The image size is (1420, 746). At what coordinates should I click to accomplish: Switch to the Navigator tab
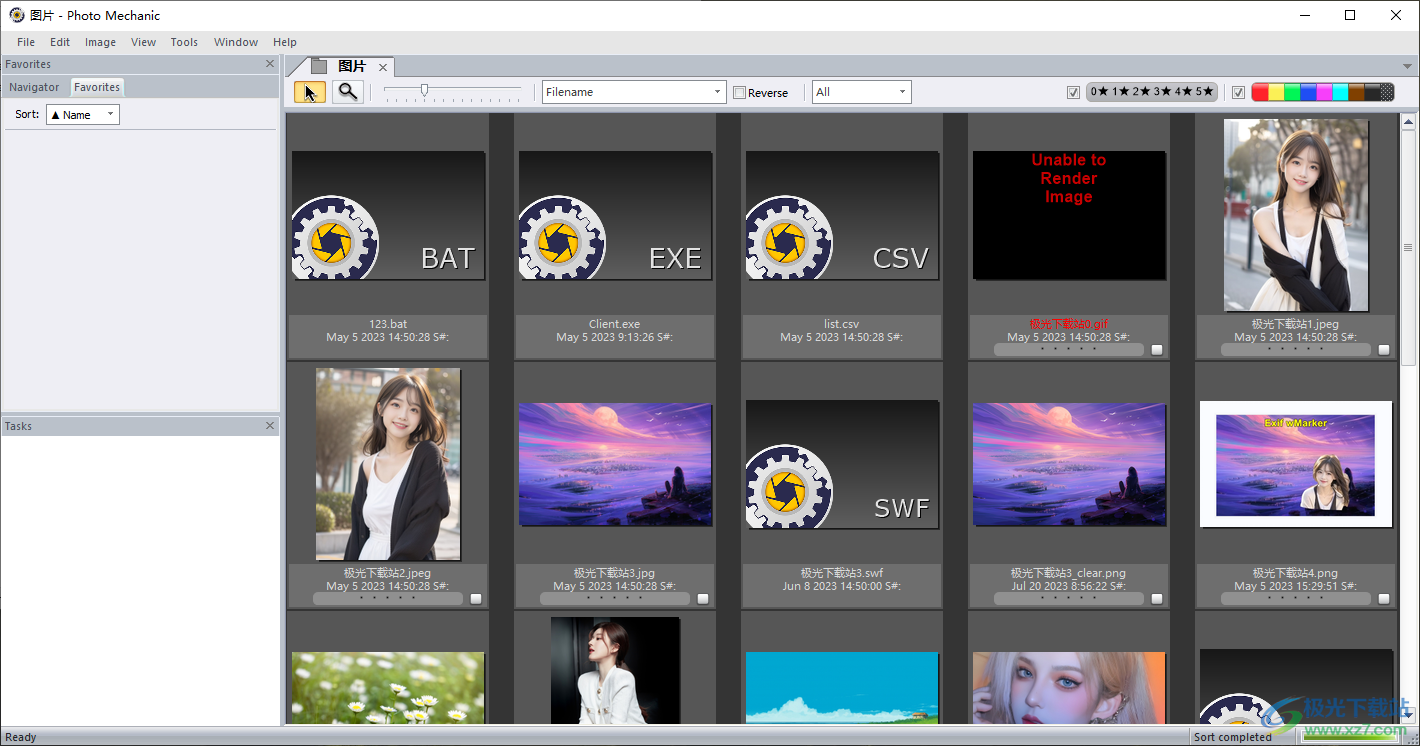coord(35,87)
